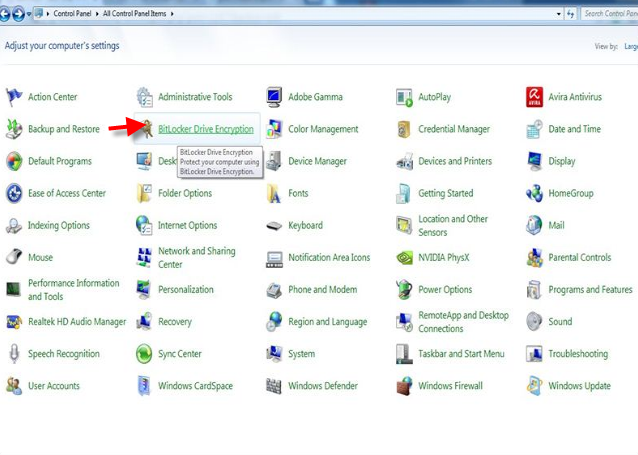Click the Taskbar and Start Menu link
This screenshot has height=455, width=638.
coord(461,354)
